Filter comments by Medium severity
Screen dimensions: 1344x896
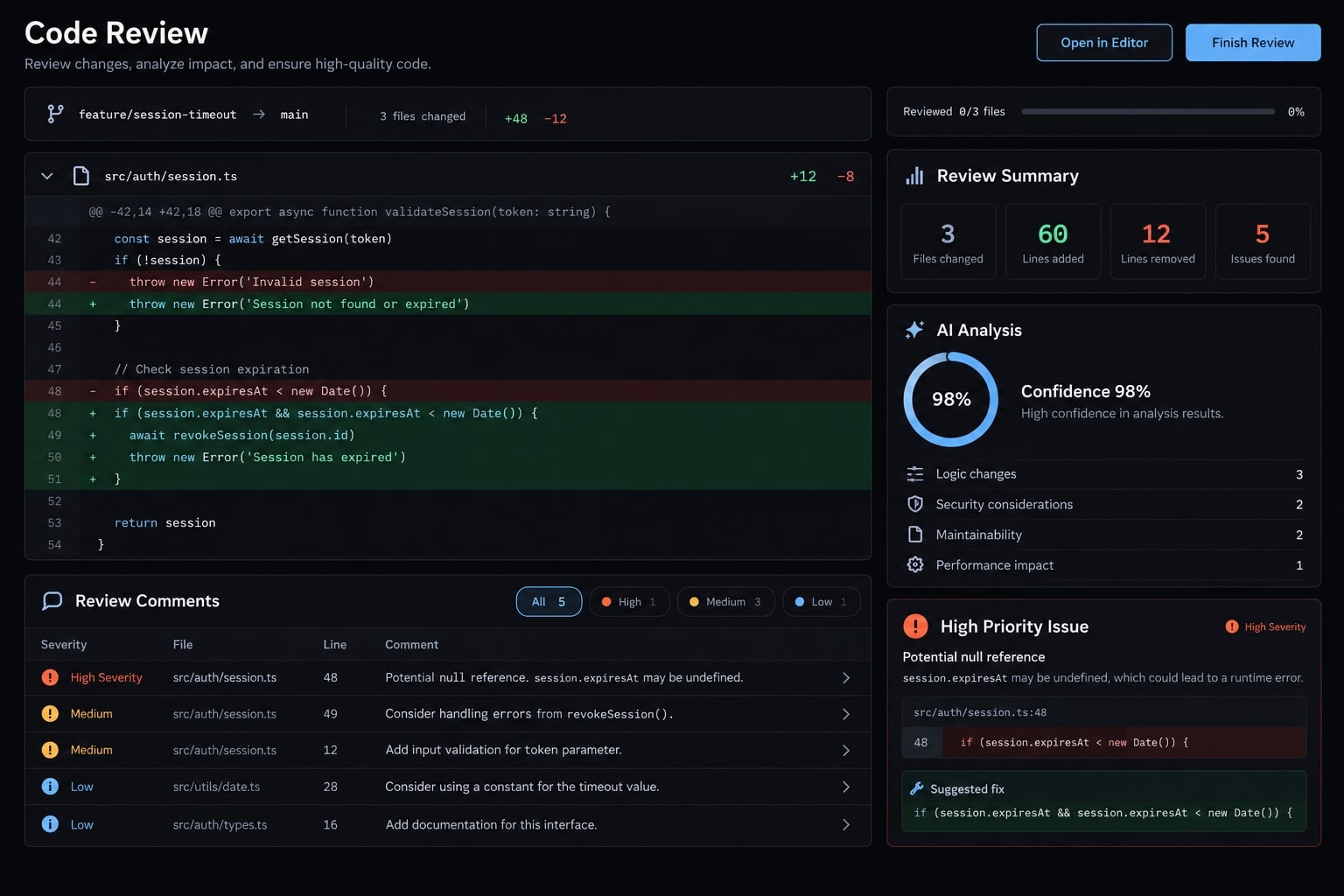[x=725, y=602]
